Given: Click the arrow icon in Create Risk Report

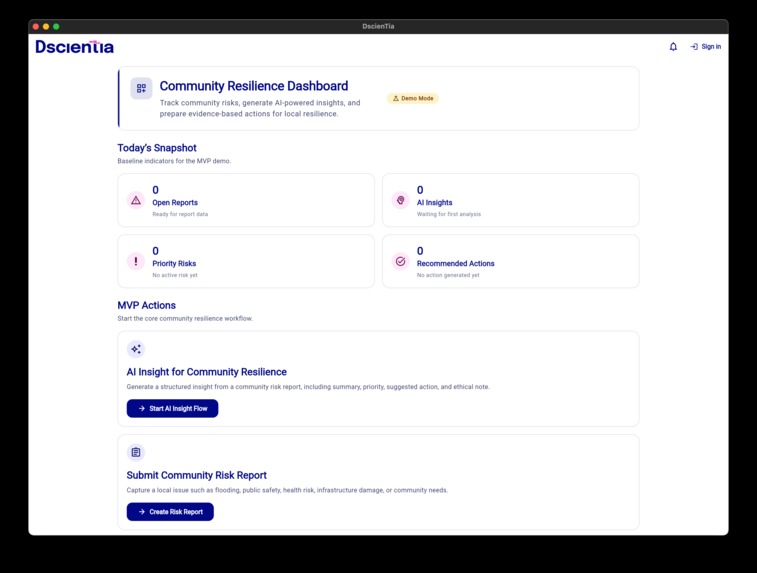Looking at the screenshot, I should (141, 512).
